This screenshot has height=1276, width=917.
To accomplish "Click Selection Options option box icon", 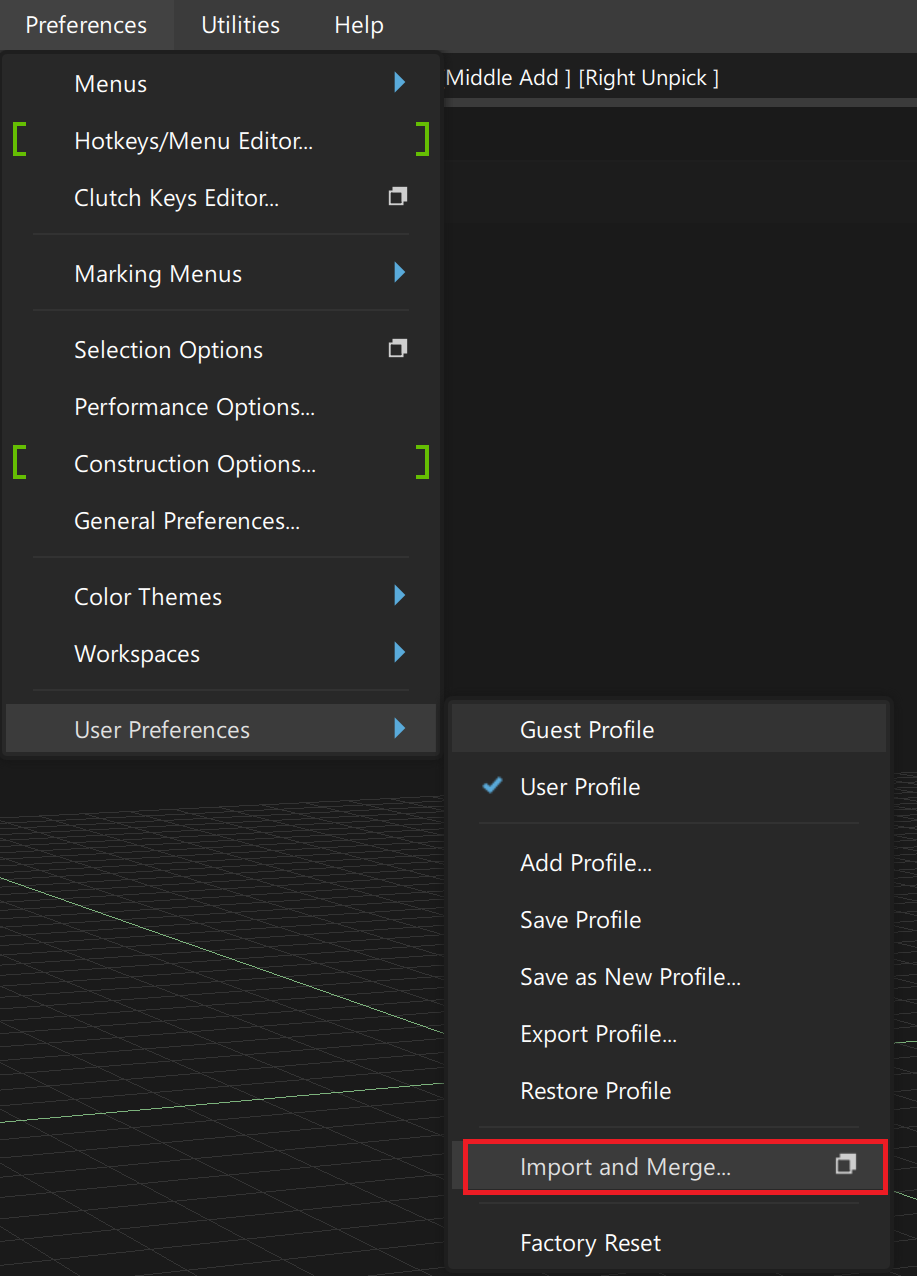I will click(x=397, y=349).
